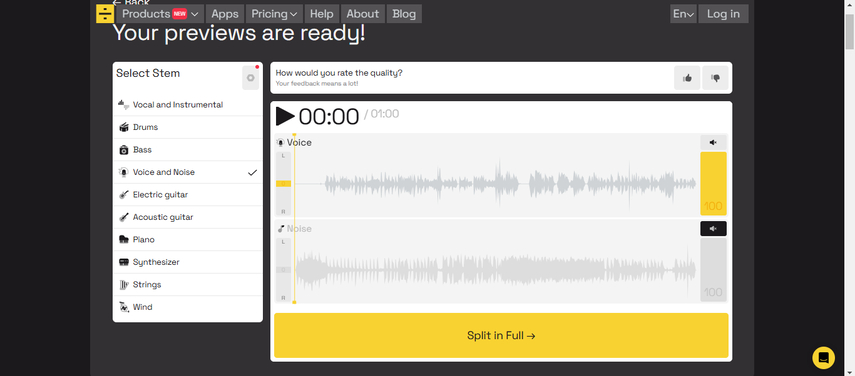Screen dimensions: 855x376
Task: Play the audio preview
Action: coord(285,116)
